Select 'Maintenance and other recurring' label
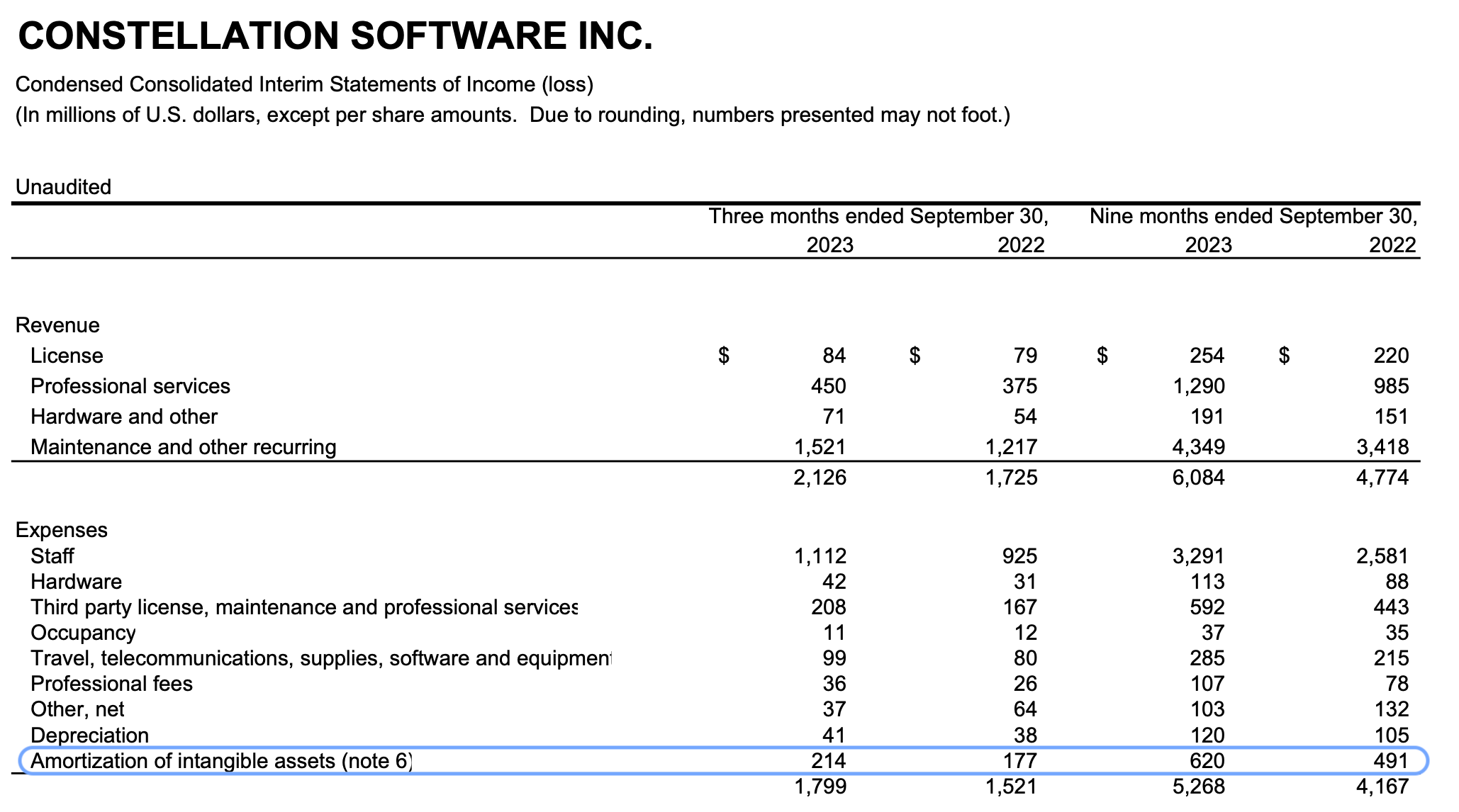Screen dimensions: 1459x812 coord(184,447)
